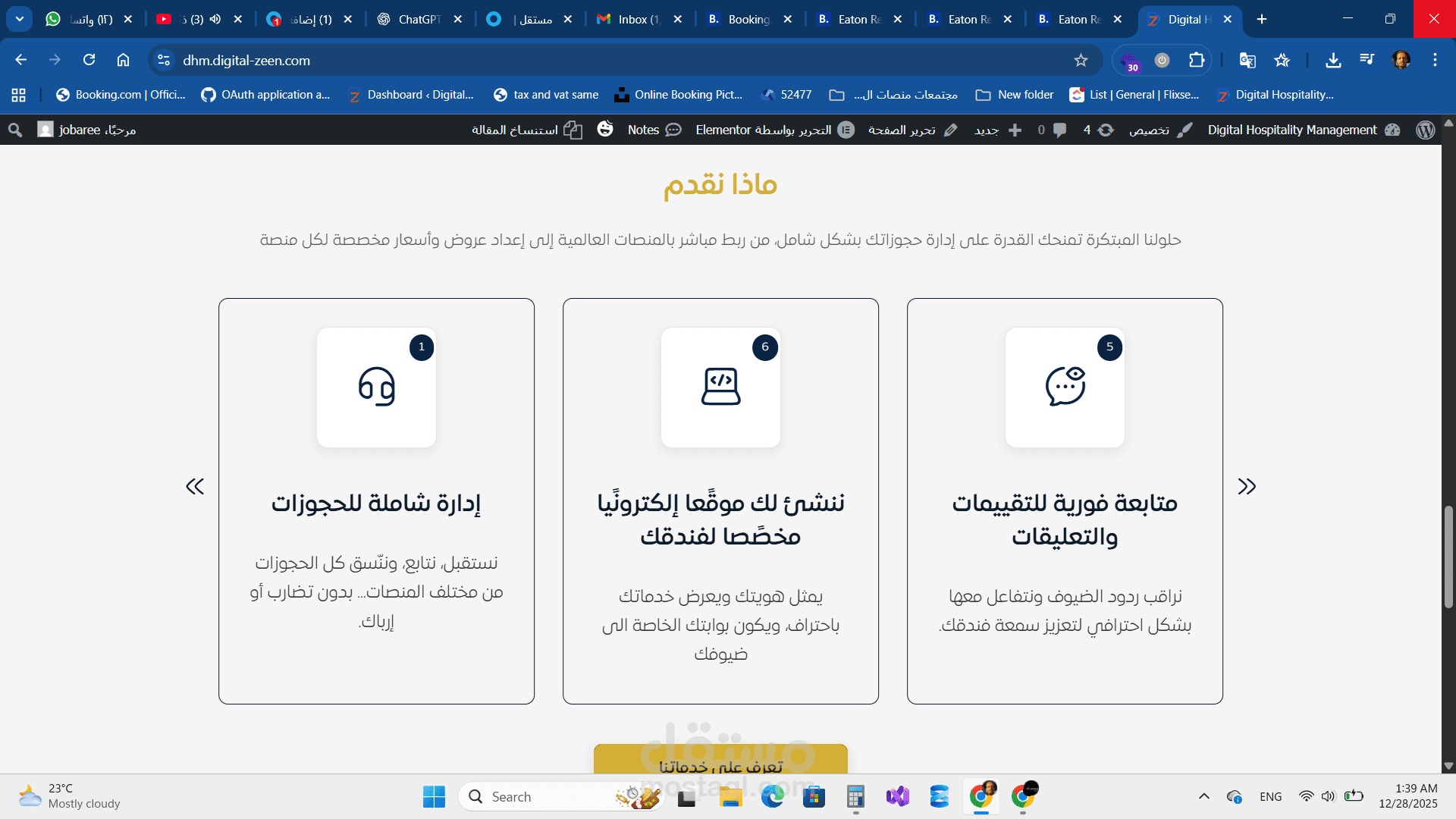This screenshot has height=819, width=1456.
Task: Go to the previous carousel slide arrow
Action: pyautogui.click(x=195, y=486)
